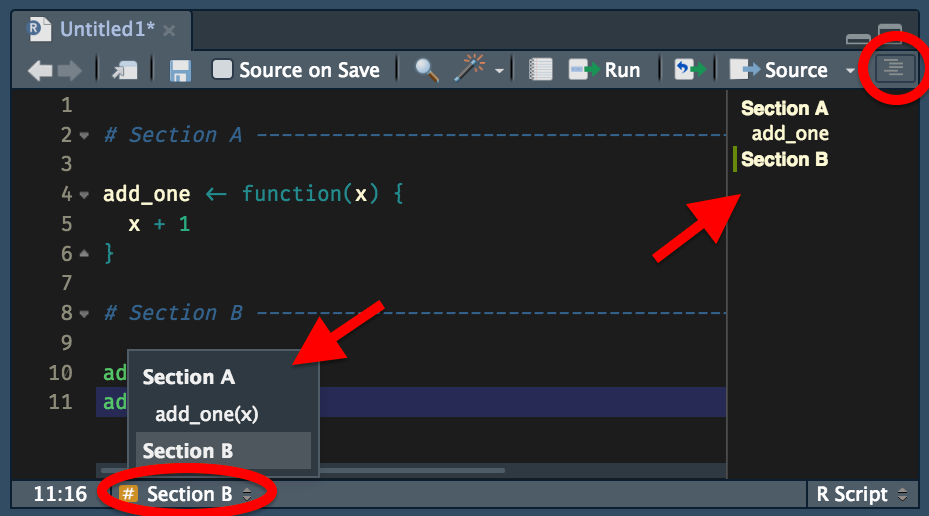Expand code tools dropdown arrow
The width and height of the screenshot is (929, 516).
click(499, 71)
